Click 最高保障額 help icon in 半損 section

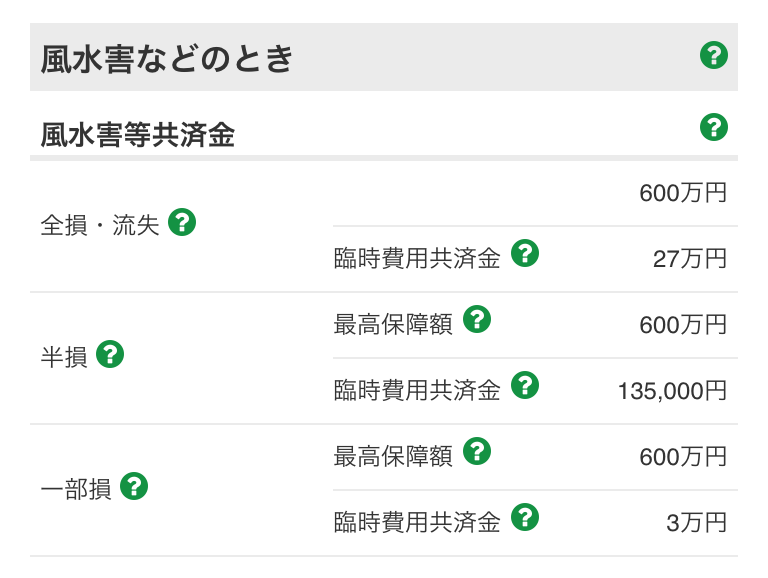pyautogui.click(x=477, y=320)
